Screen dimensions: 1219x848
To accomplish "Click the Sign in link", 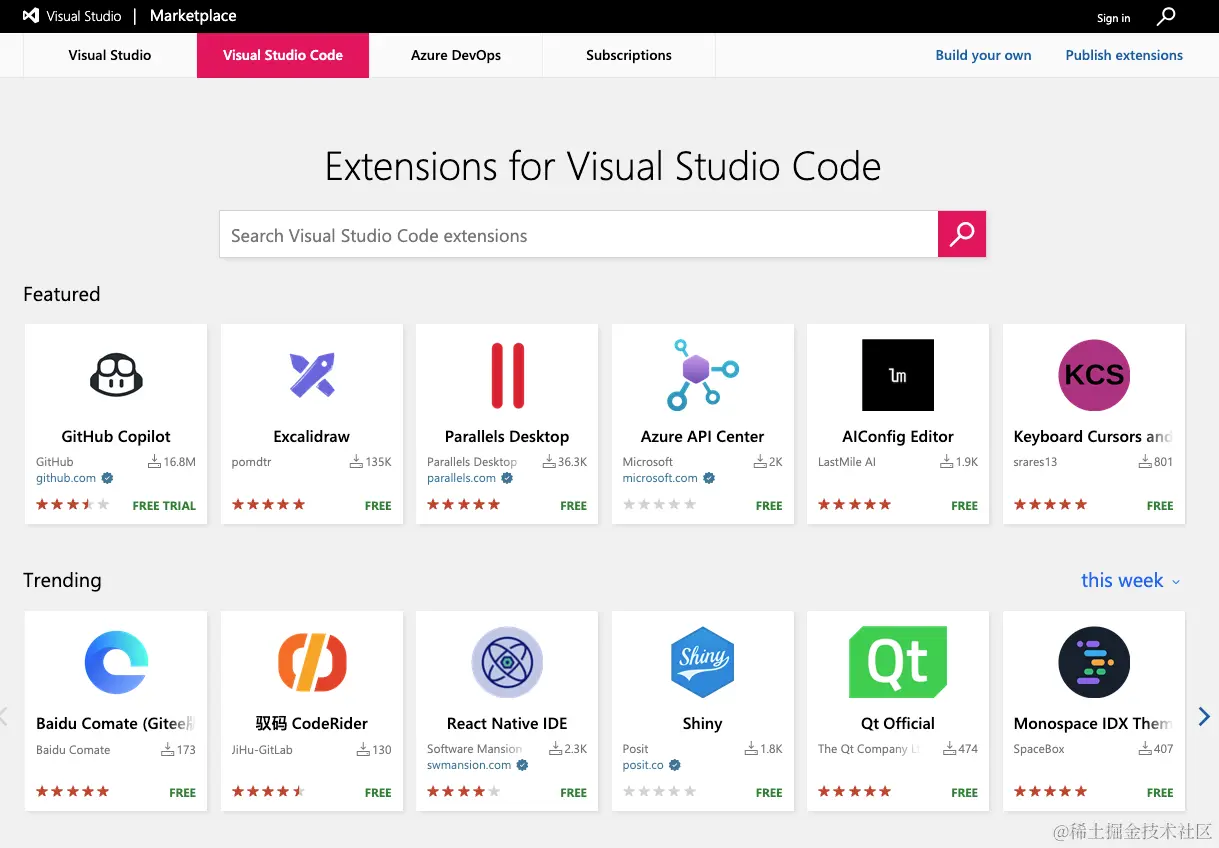I will click(1113, 18).
